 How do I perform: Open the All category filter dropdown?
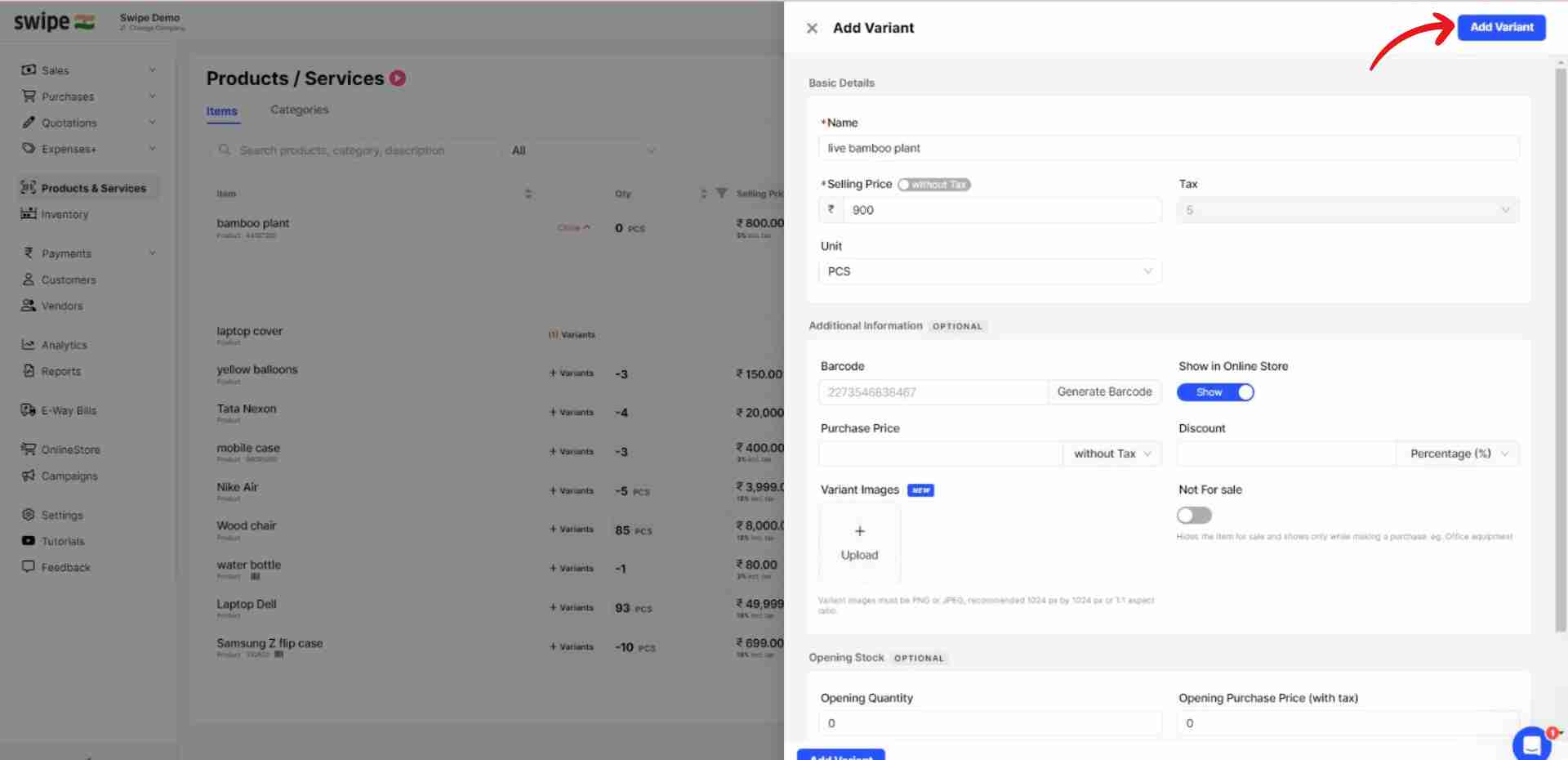pos(583,150)
